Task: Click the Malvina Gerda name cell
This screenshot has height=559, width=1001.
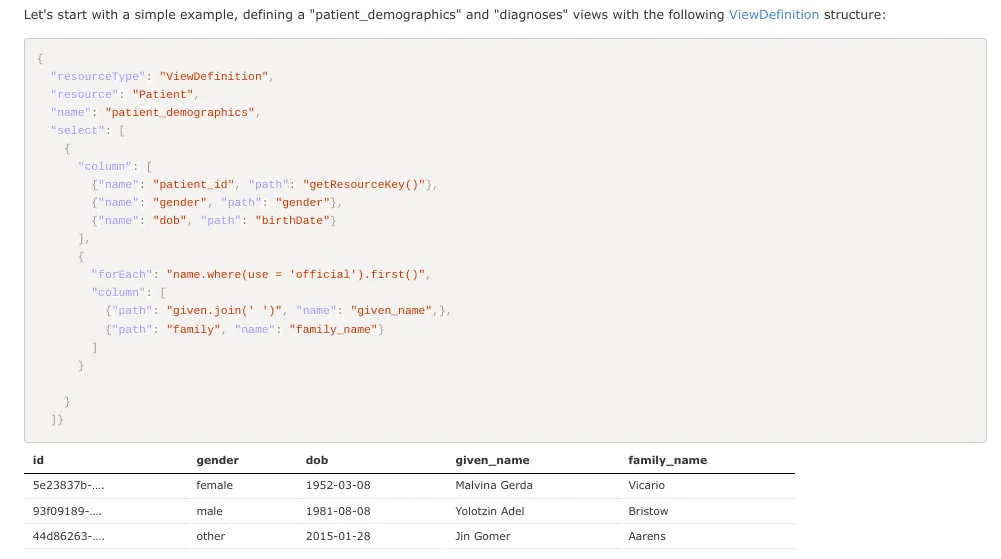Action: [x=493, y=485]
